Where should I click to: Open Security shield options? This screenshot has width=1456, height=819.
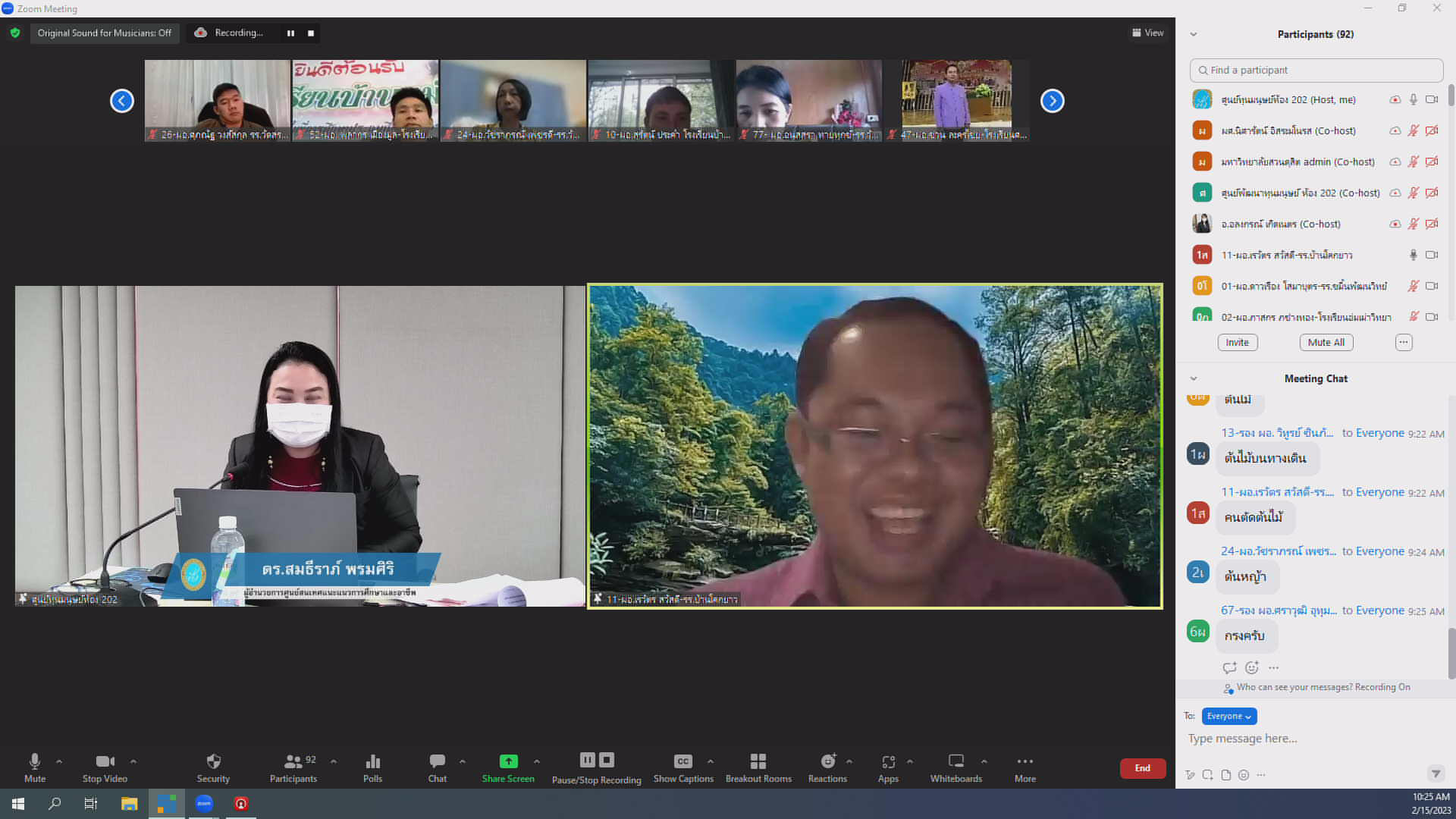pyautogui.click(x=213, y=761)
